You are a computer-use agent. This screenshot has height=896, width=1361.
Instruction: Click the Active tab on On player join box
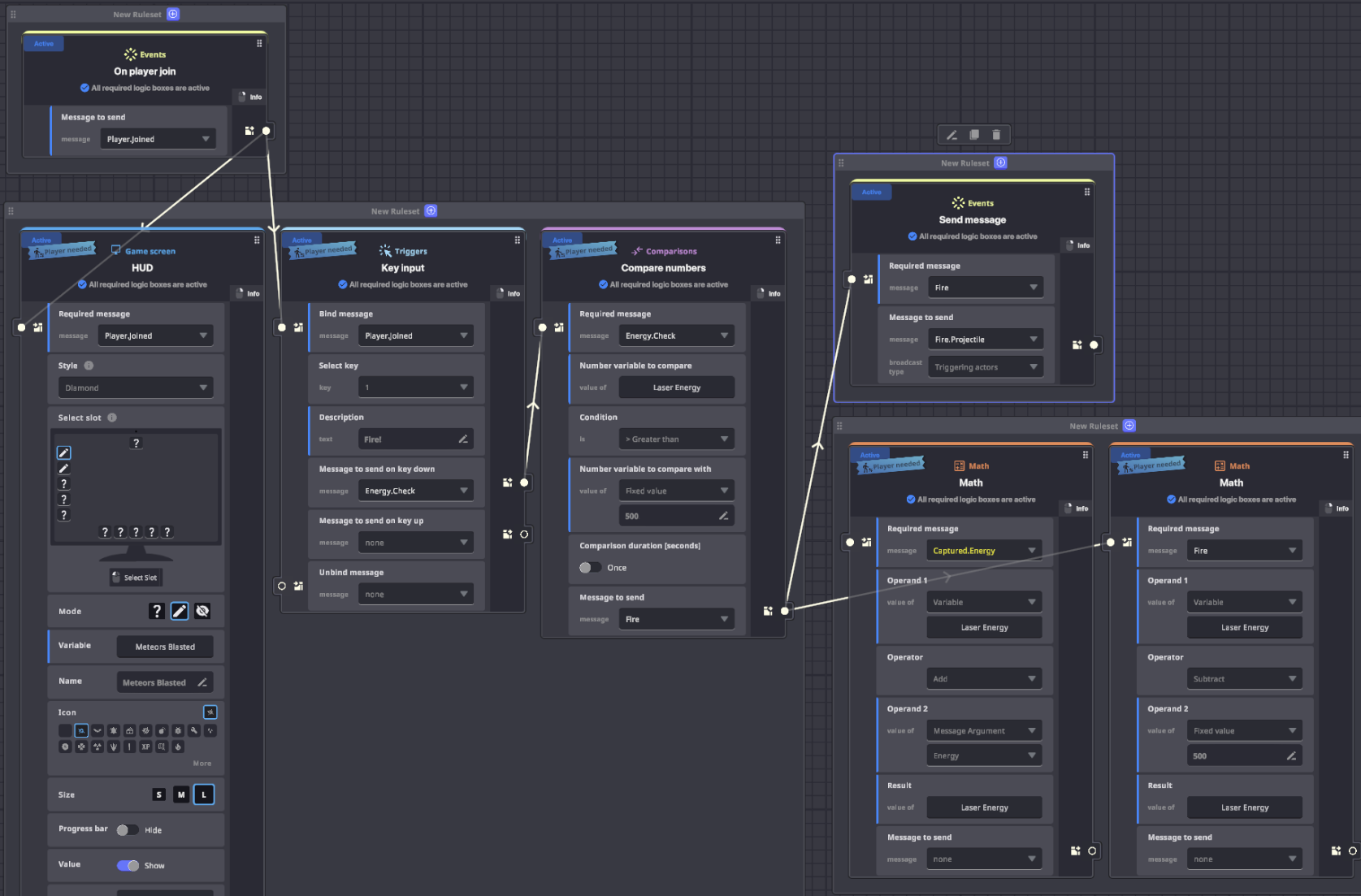(x=44, y=44)
